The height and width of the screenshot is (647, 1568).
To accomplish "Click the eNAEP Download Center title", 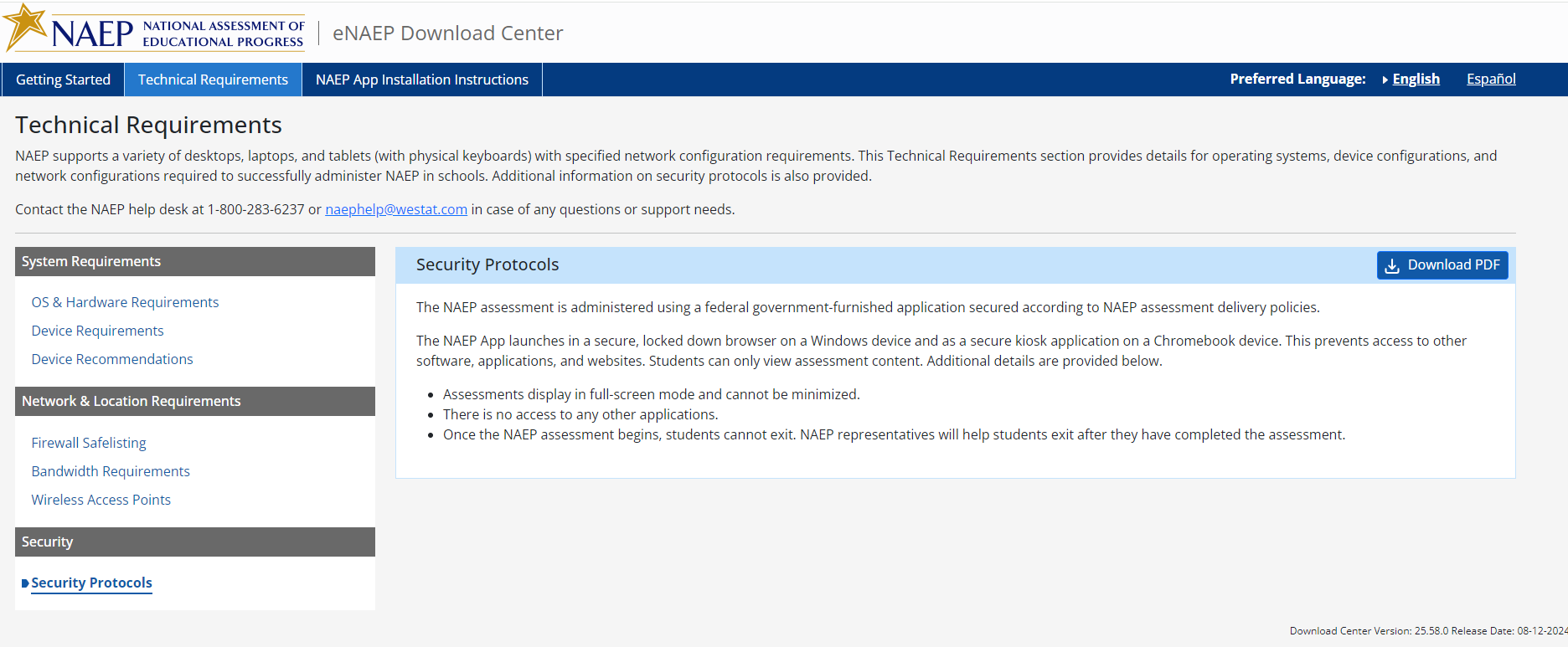I will 448,33.
